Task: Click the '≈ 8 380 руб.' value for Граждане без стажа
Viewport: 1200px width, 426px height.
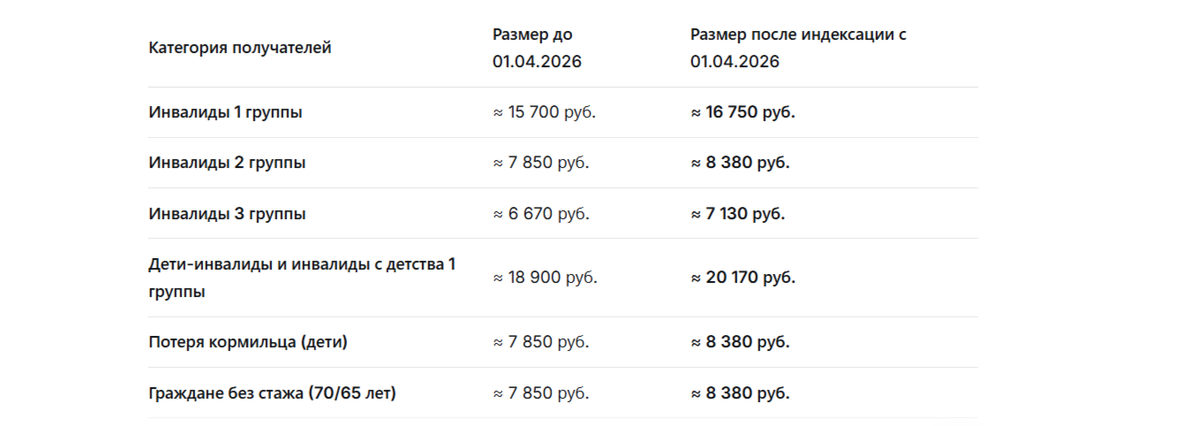Action: pos(740,393)
